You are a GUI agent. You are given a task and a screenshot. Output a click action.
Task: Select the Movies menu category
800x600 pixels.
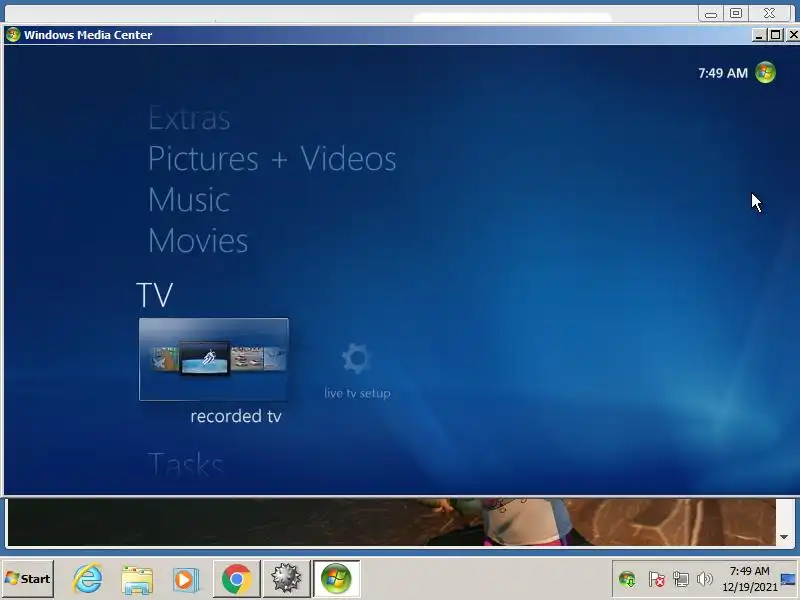[198, 241]
